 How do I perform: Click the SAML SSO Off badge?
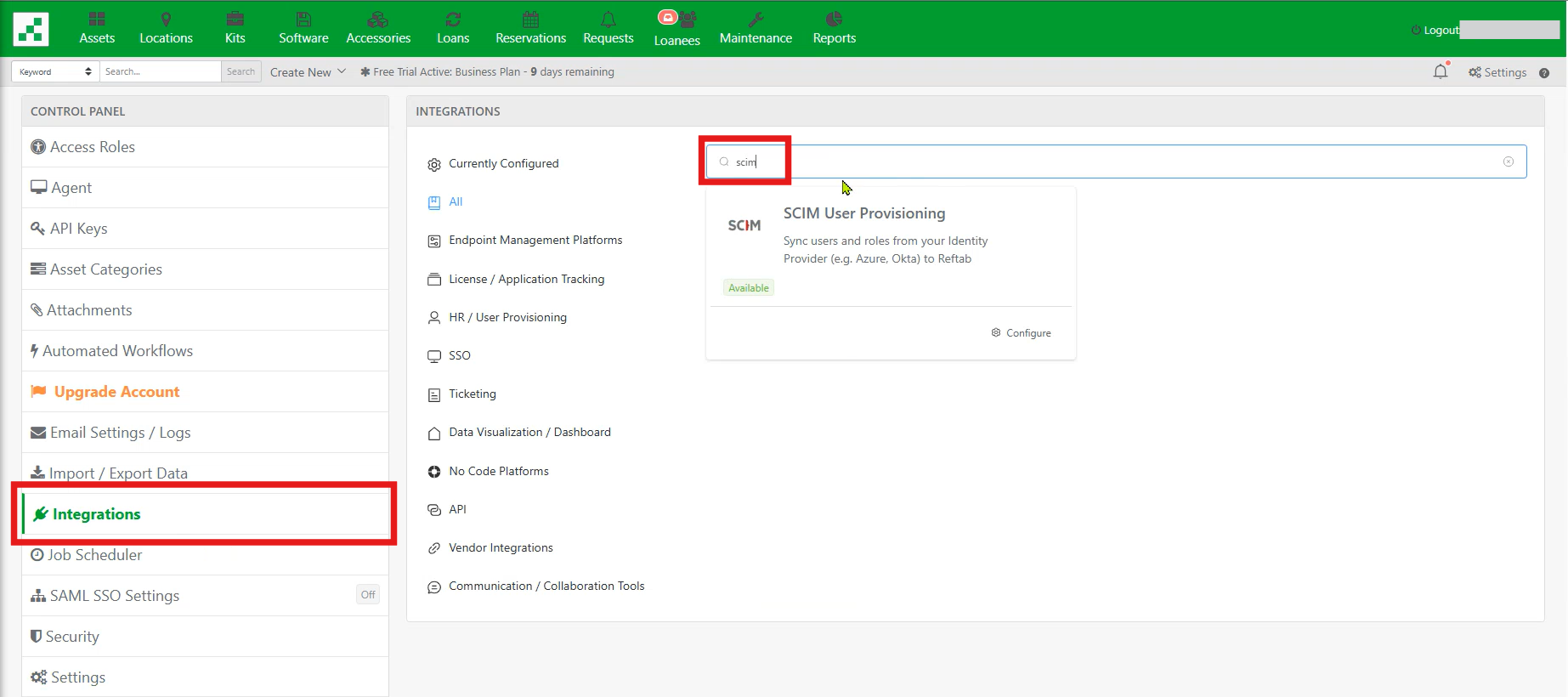368,595
